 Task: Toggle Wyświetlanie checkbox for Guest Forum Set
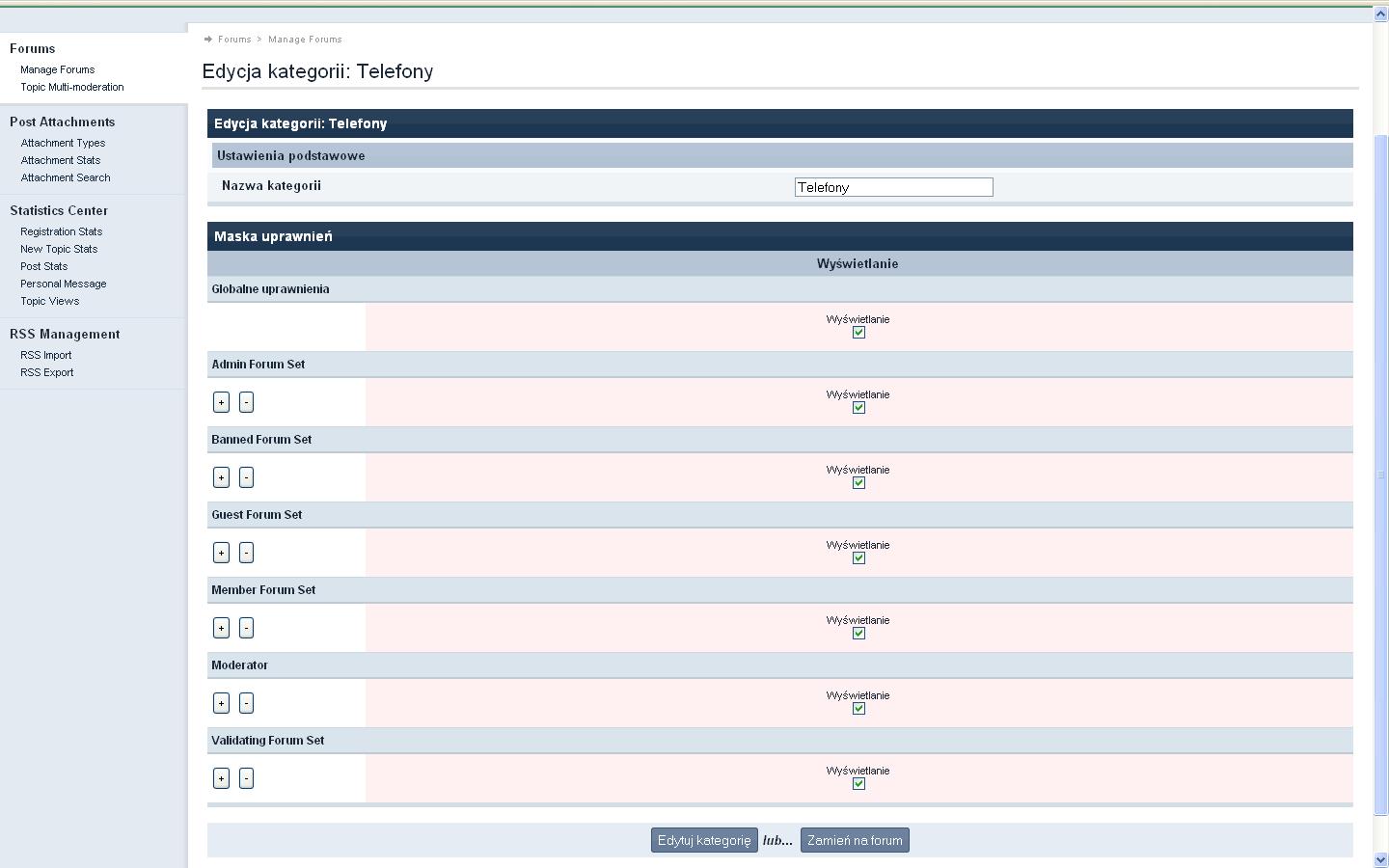[858, 558]
